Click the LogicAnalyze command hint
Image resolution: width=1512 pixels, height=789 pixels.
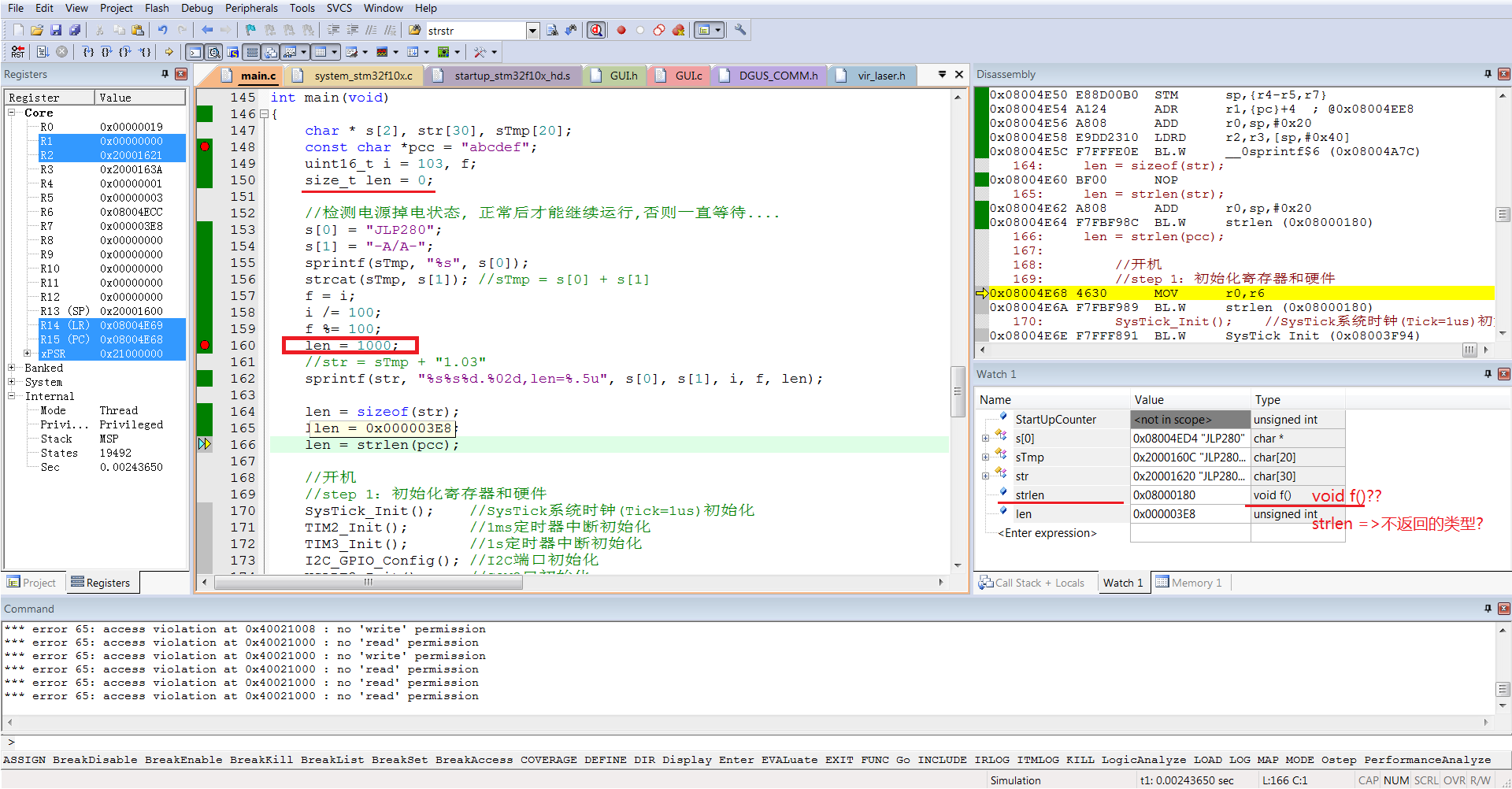pyautogui.click(x=1143, y=760)
